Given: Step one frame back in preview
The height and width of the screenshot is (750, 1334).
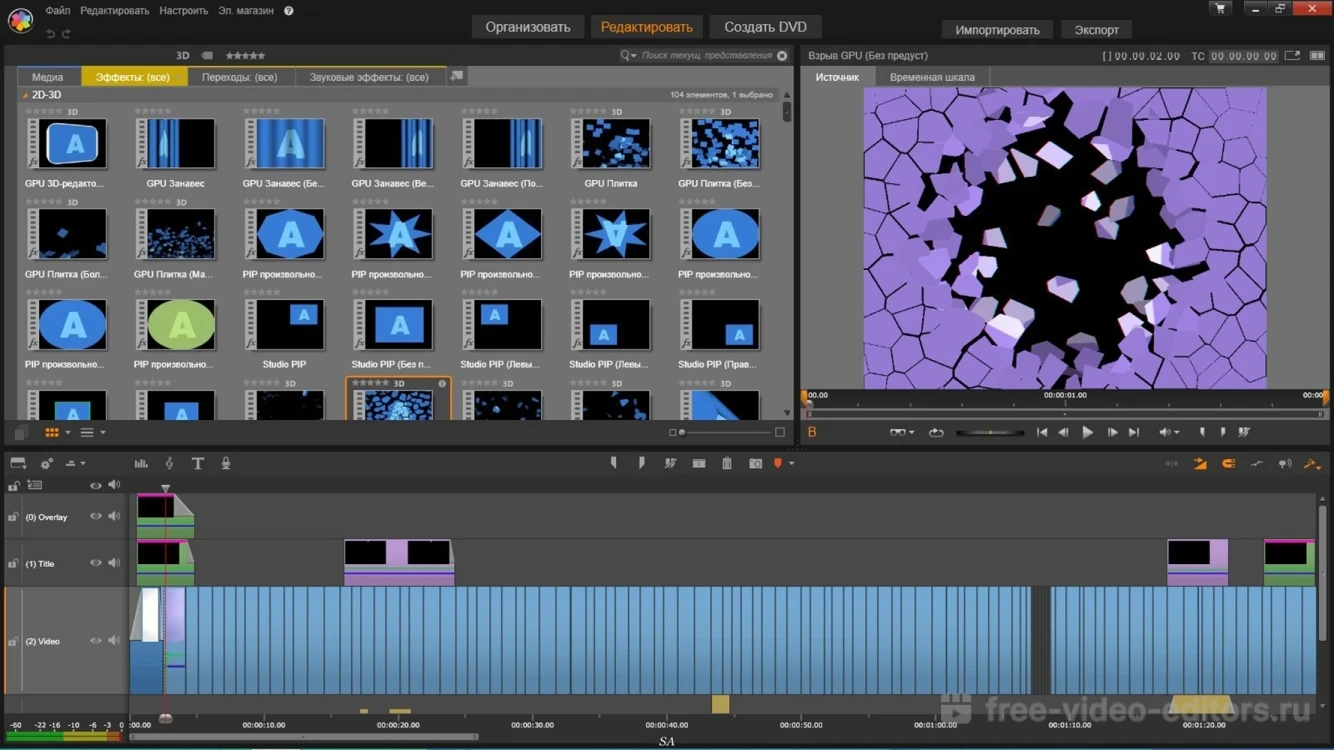Looking at the screenshot, I should click(1063, 433).
